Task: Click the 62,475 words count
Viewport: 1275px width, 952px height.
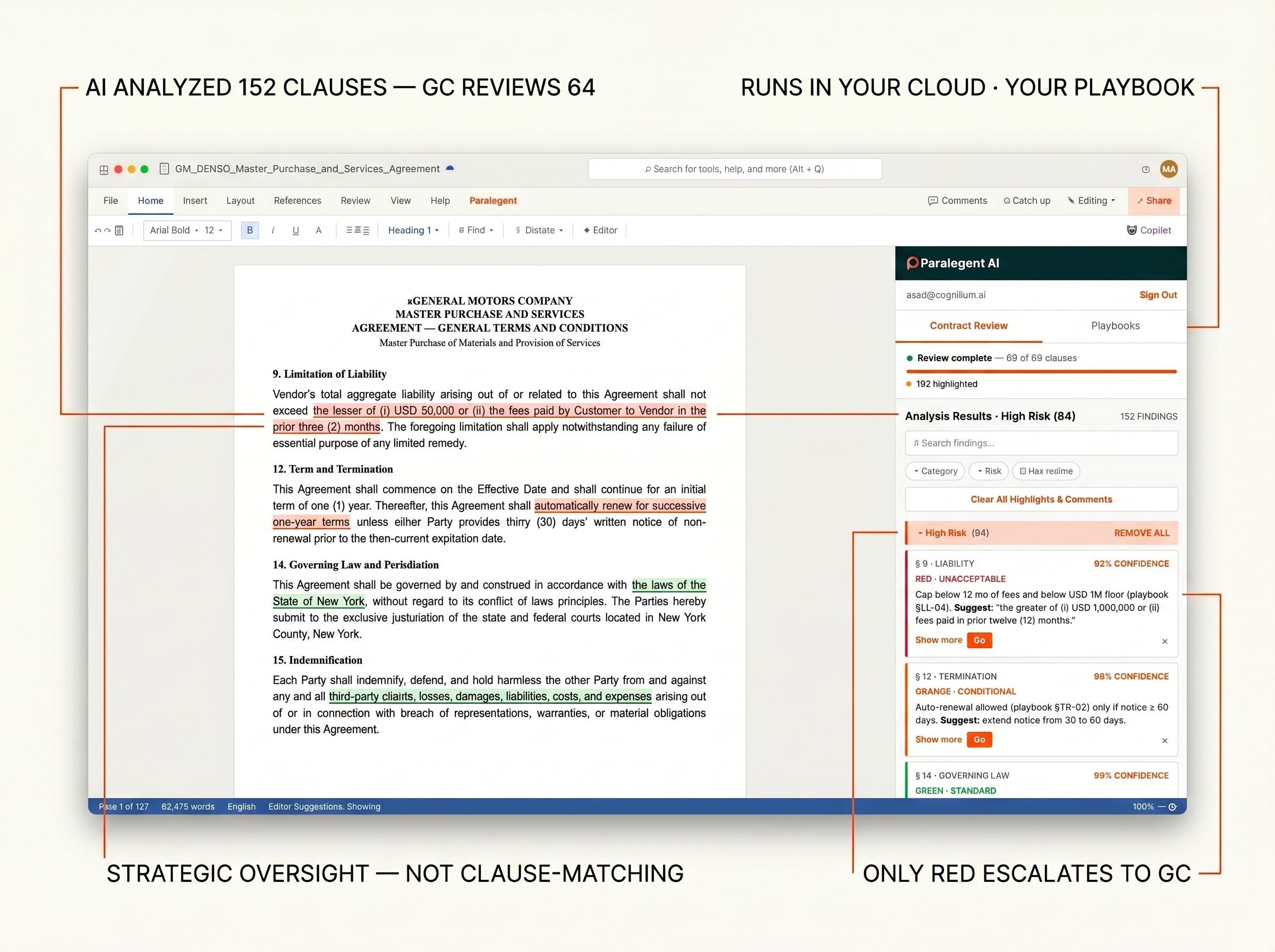Action: tap(188, 807)
